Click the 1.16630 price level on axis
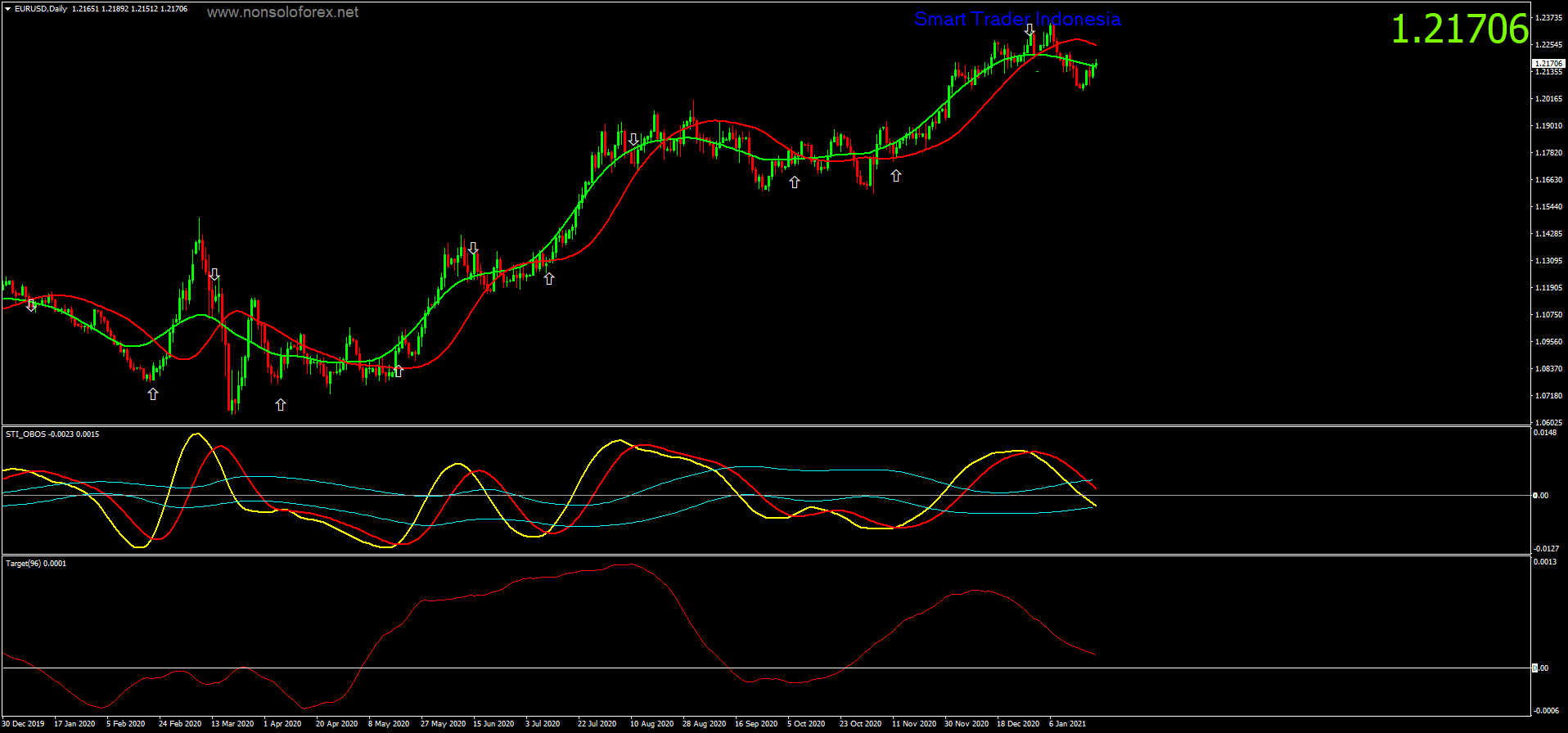The width and height of the screenshot is (1568, 733). click(x=1549, y=180)
